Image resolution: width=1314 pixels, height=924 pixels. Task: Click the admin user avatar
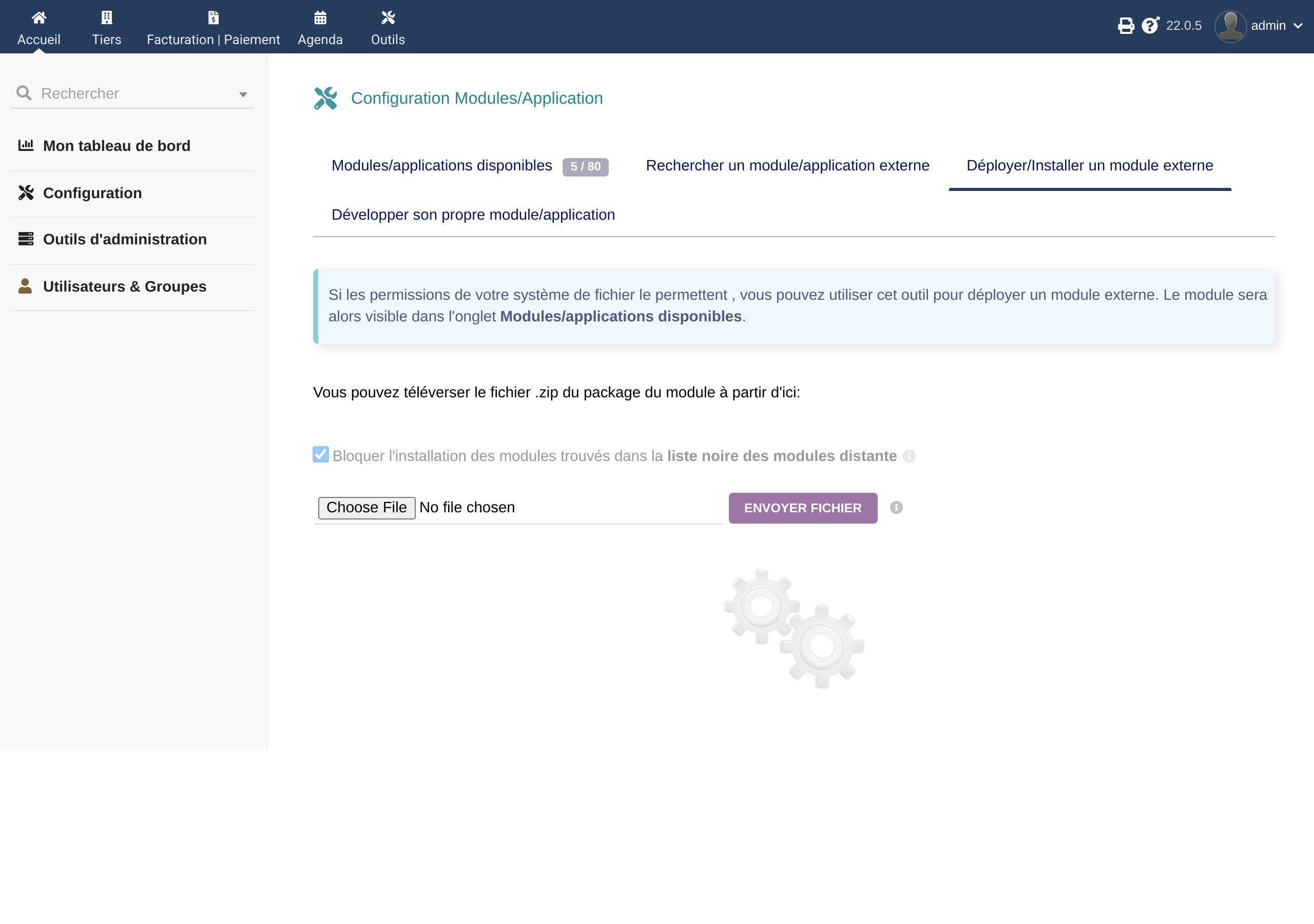1230,26
